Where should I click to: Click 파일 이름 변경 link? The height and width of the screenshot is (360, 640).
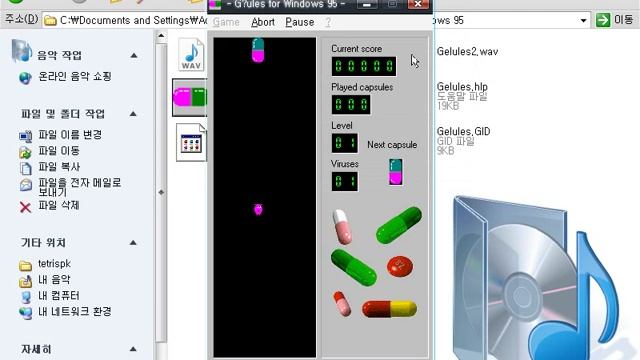(70, 135)
